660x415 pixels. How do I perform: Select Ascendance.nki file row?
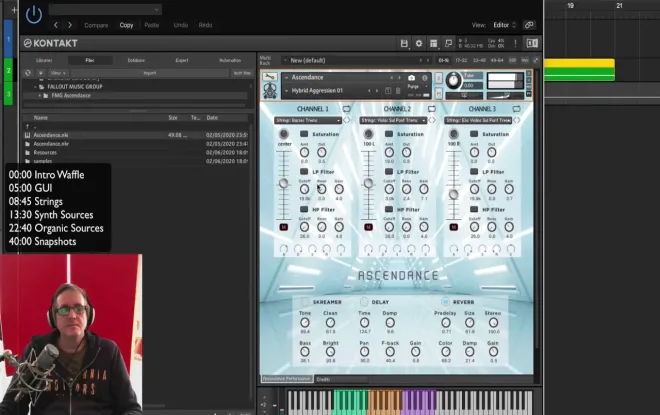coord(137,135)
